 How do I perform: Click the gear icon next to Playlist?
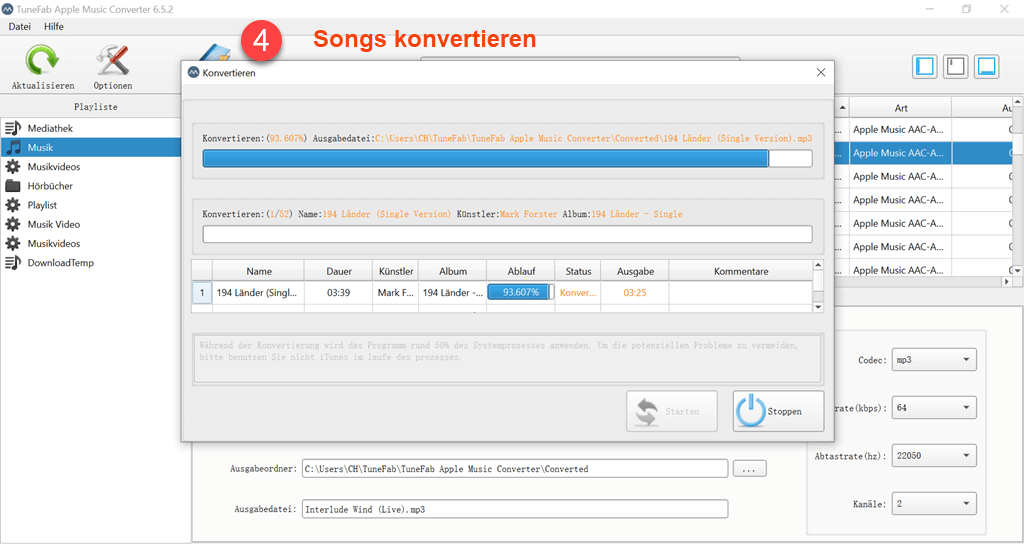[x=12, y=205]
